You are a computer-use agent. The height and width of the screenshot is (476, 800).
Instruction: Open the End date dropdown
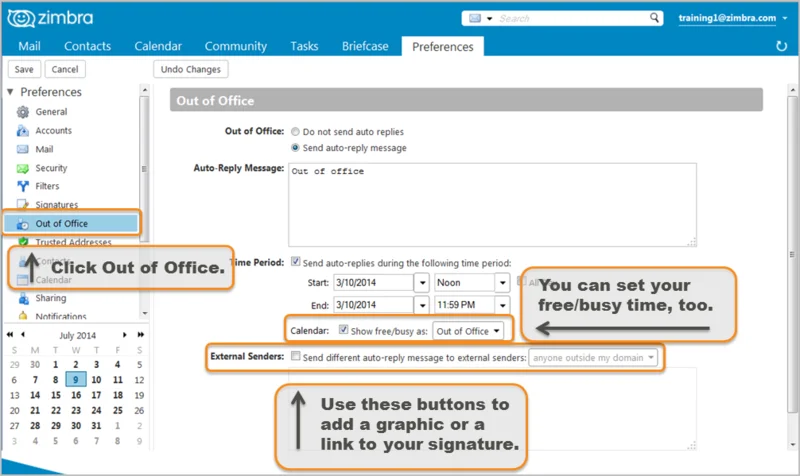pyautogui.click(x=422, y=305)
